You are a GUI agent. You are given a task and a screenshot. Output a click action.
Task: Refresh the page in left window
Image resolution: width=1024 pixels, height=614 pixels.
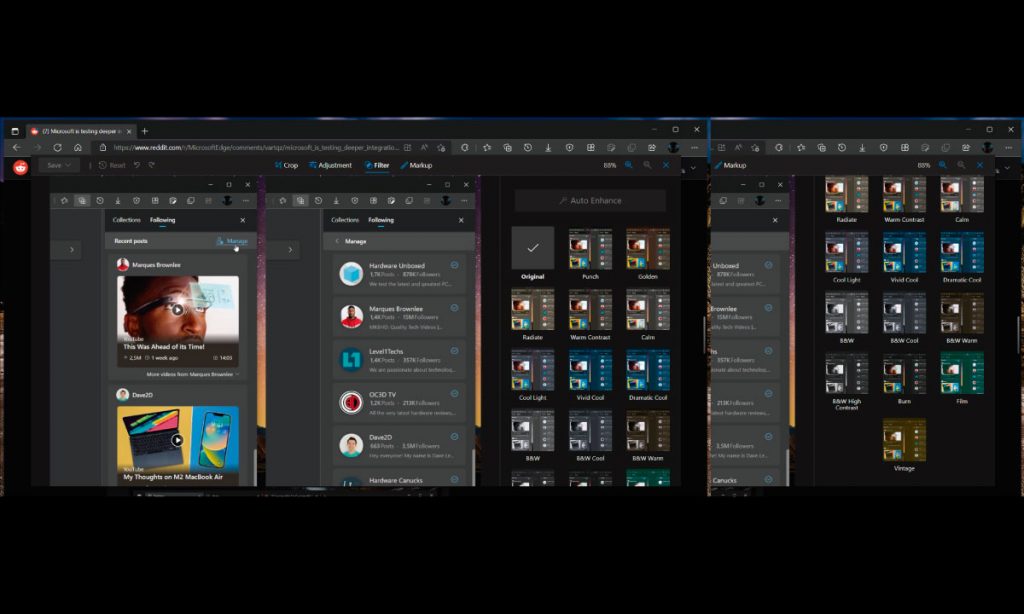pyautogui.click(x=57, y=148)
